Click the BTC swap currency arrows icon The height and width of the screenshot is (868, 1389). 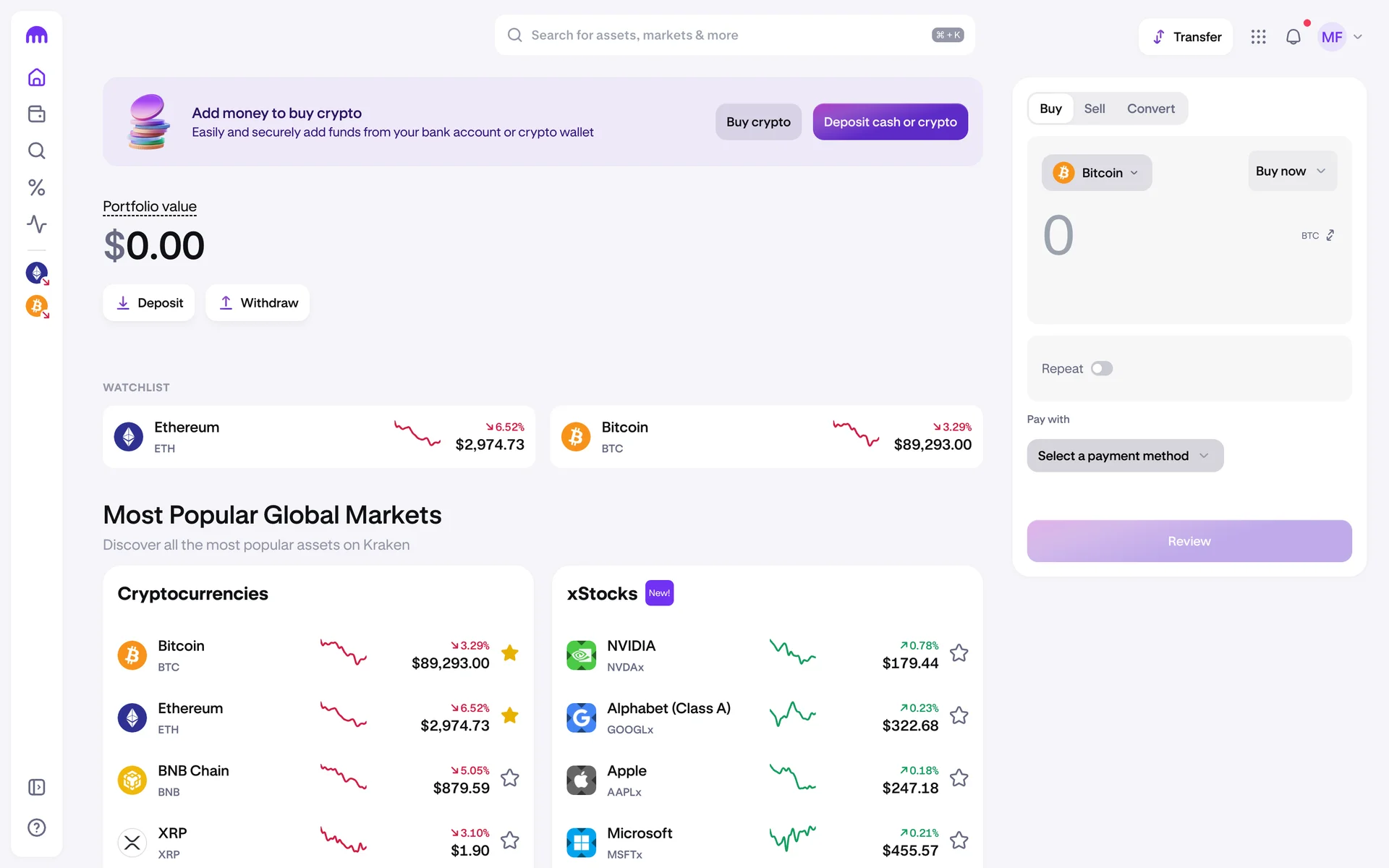pos(1330,236)
